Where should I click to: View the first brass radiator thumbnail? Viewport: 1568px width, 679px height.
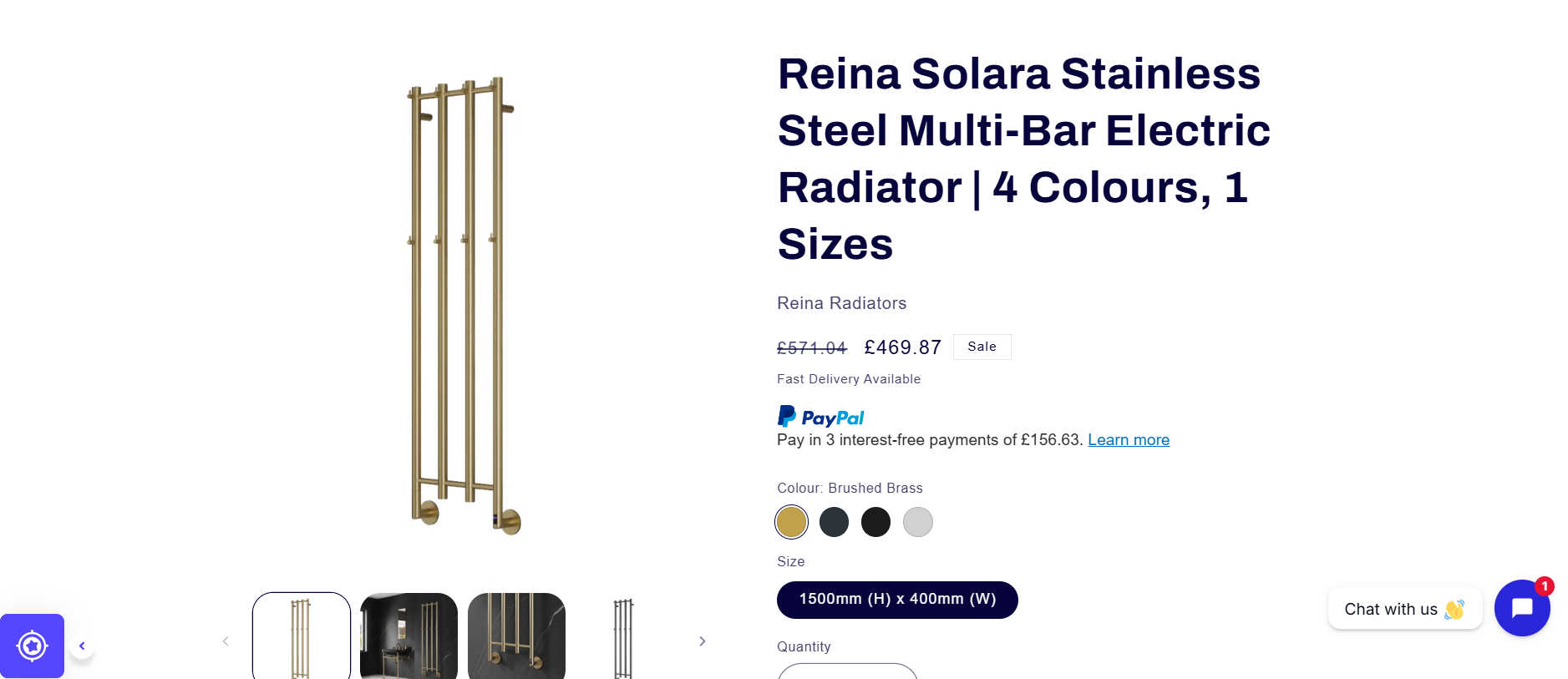[302, 636]
